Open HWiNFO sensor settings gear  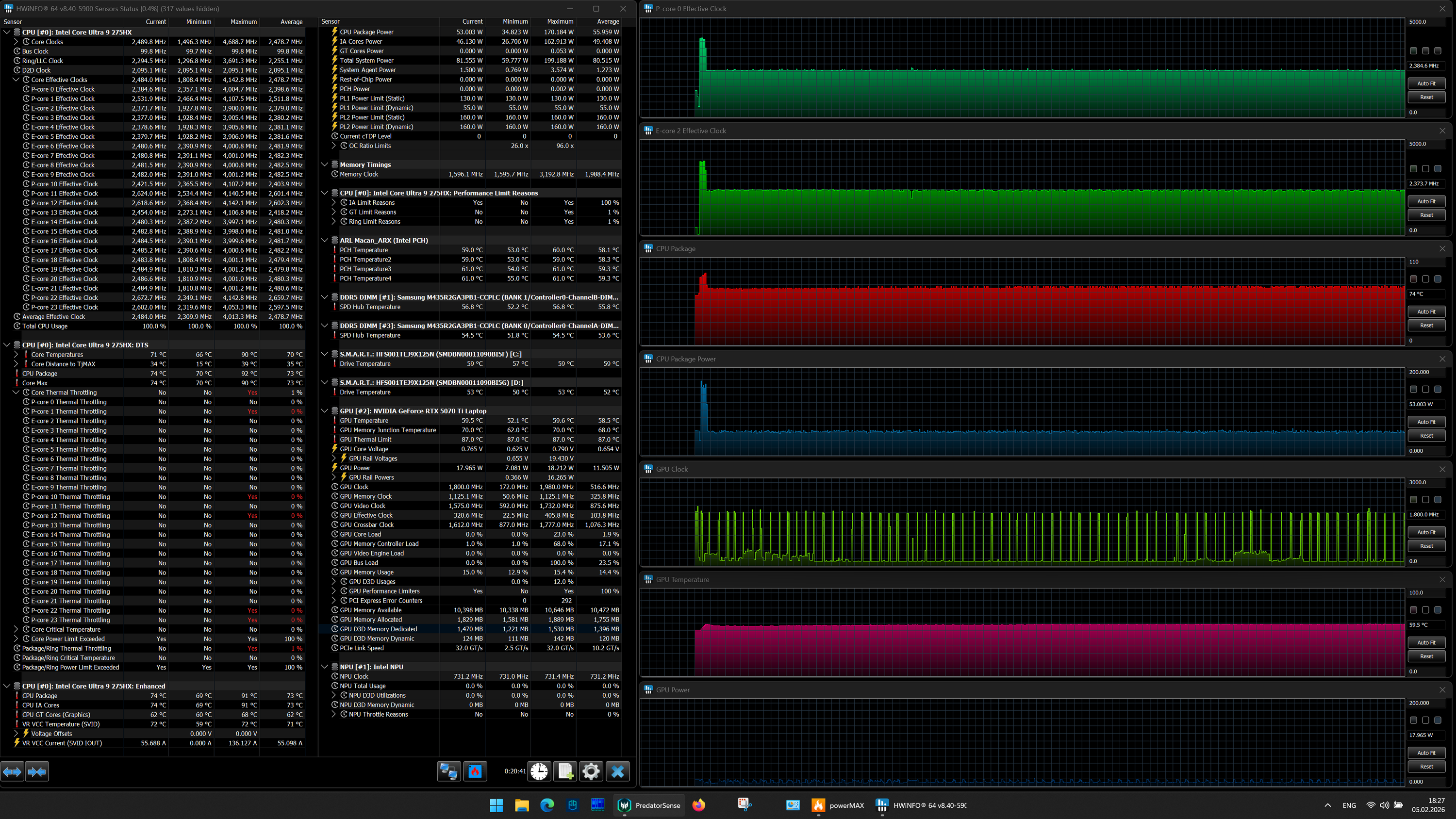point(591,771)
